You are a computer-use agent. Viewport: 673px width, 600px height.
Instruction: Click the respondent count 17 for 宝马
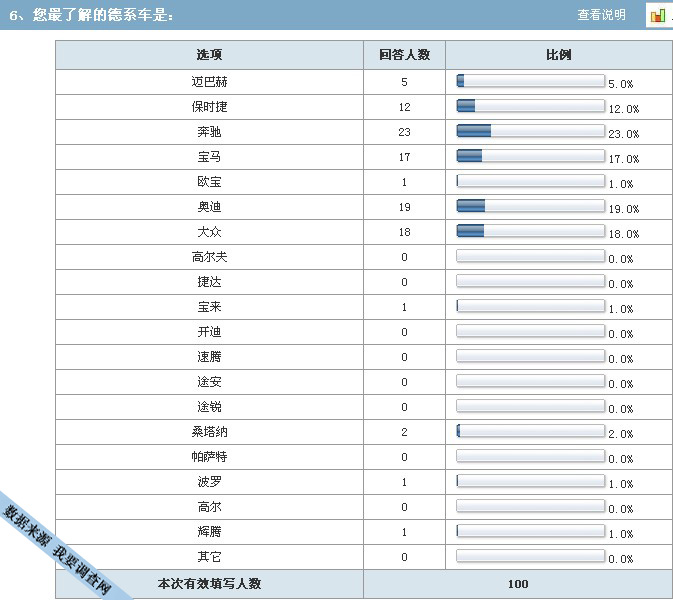tap(404, 157)
